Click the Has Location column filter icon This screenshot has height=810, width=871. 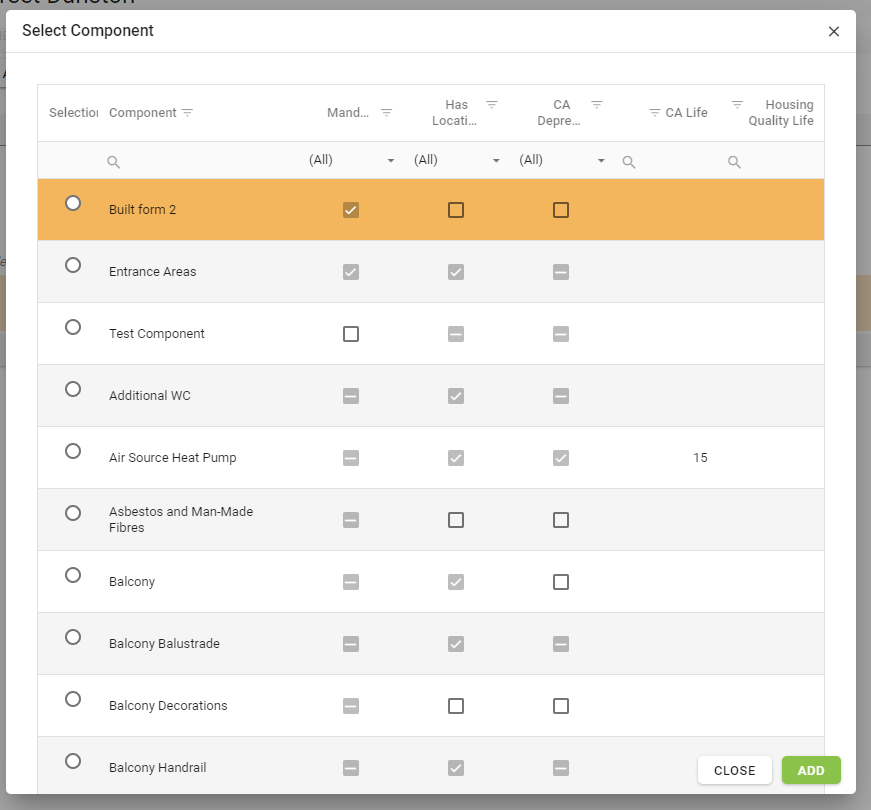pyautogui.click(x=491, y=105)
